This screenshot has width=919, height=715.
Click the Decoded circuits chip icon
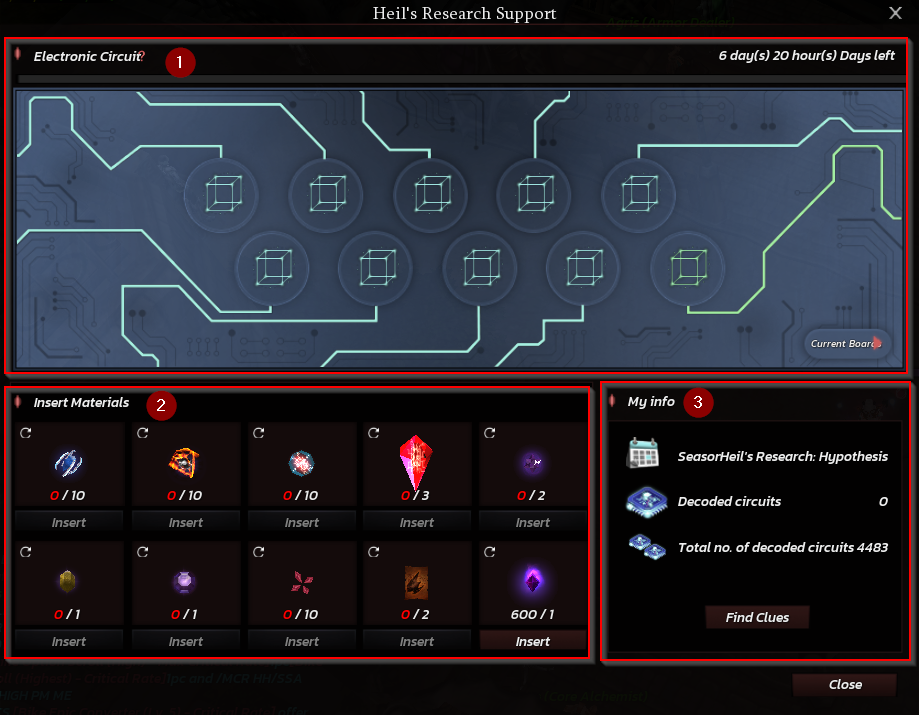[646, 502]
